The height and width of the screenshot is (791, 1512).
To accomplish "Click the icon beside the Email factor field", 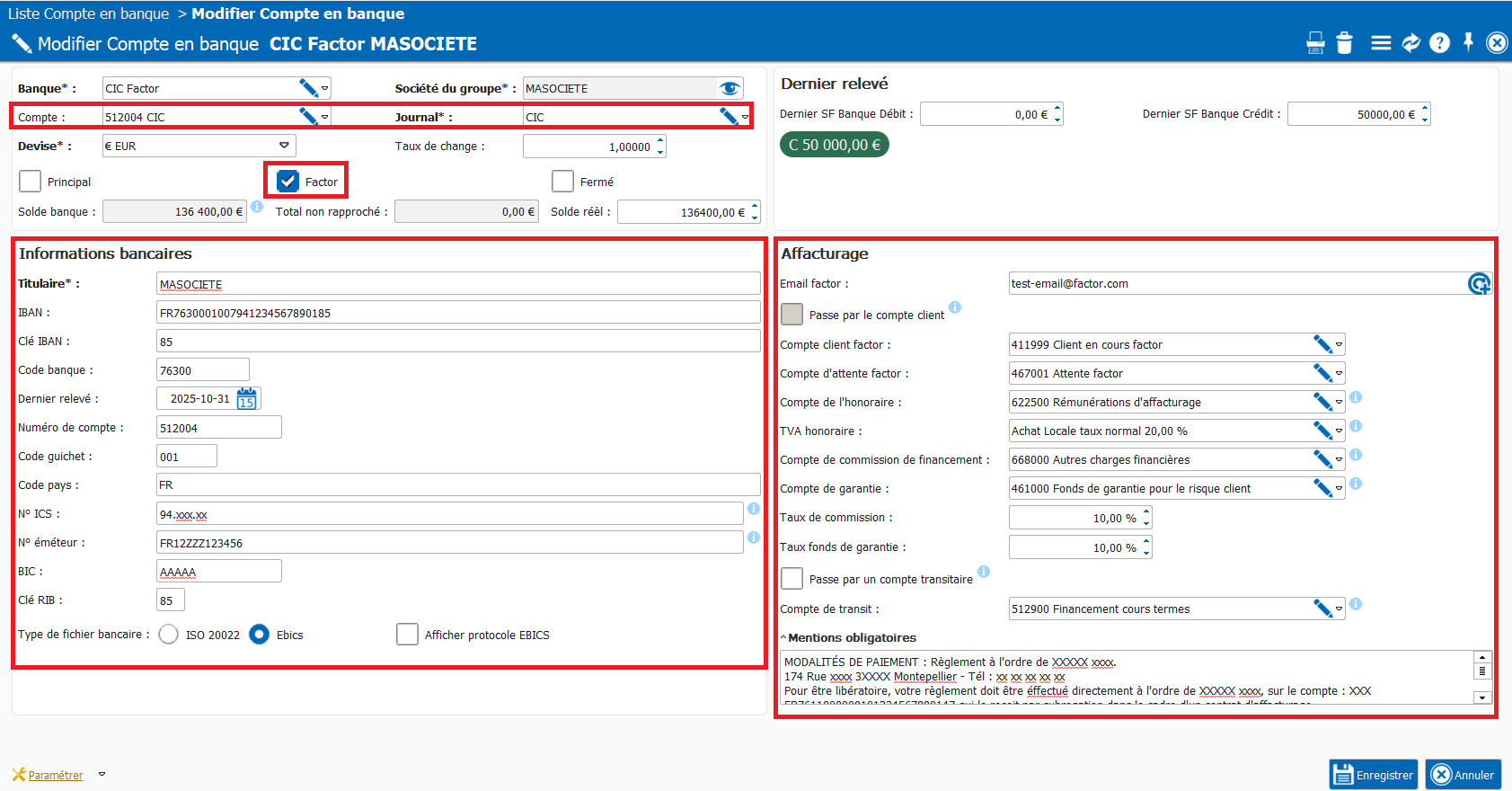I will point(1478,284).
